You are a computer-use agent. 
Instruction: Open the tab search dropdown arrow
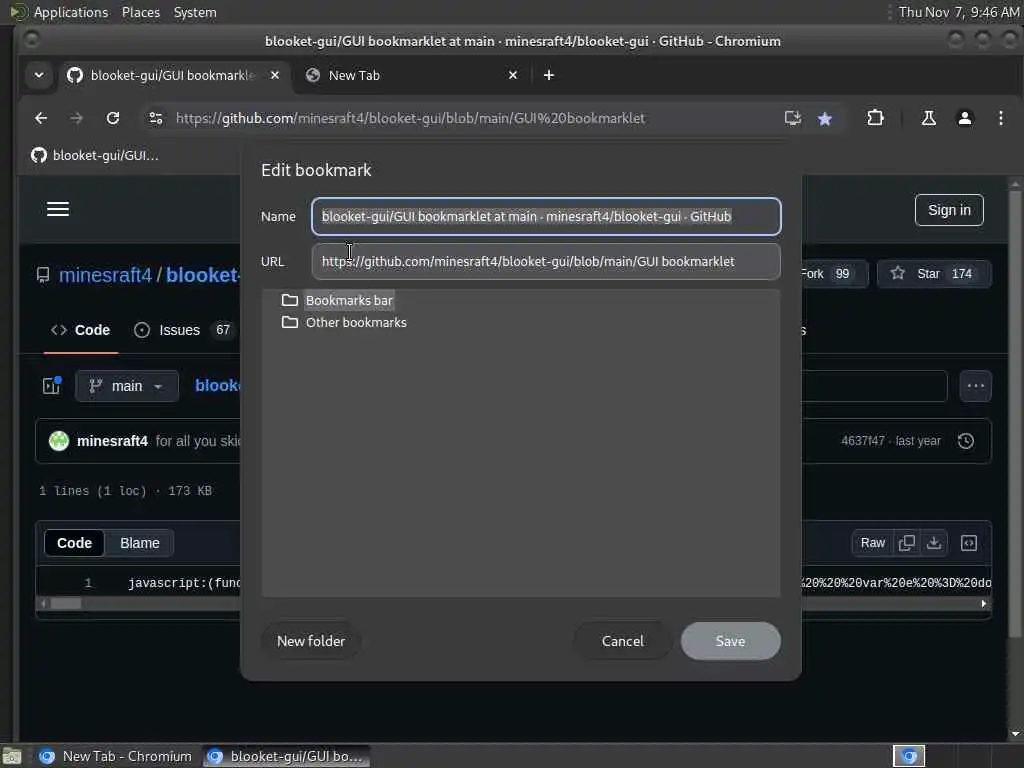[x=39, y=75]
